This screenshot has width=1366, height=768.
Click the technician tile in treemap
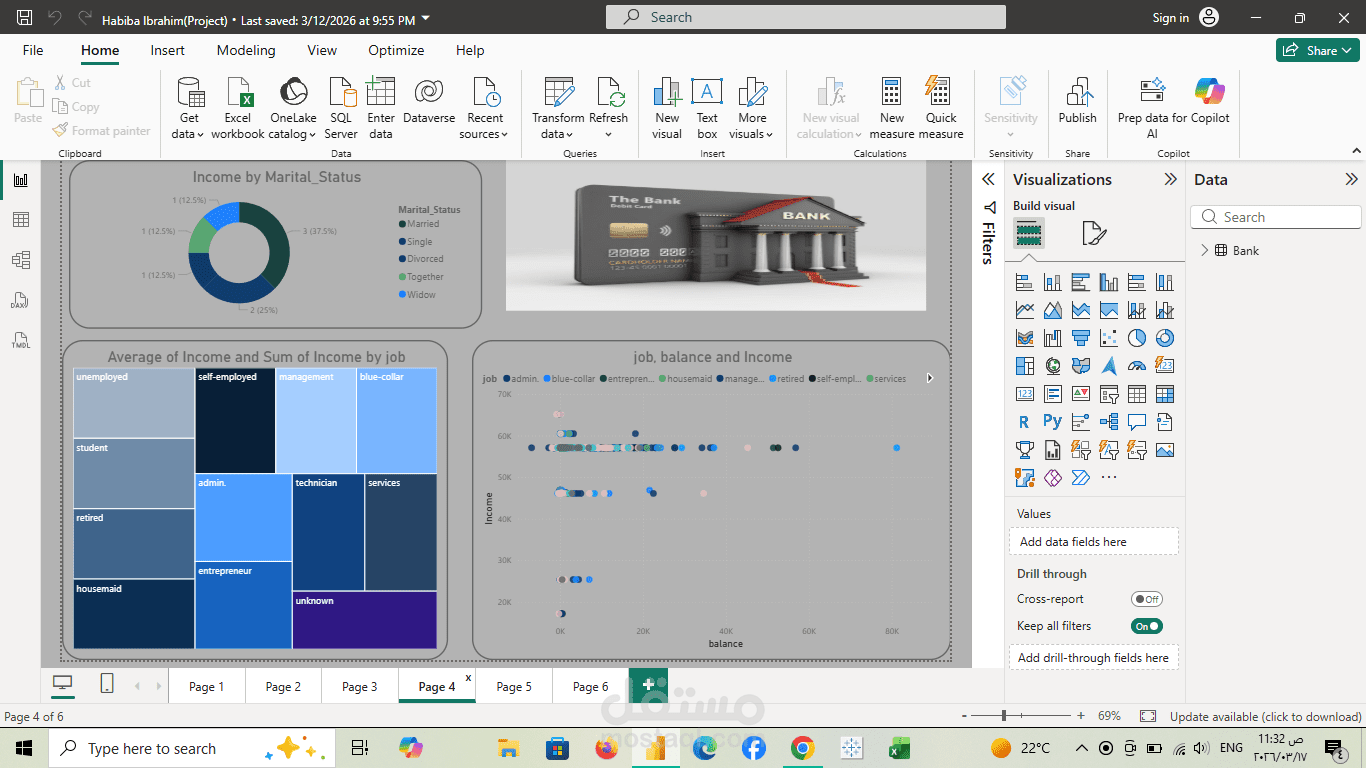pos(328,532)
